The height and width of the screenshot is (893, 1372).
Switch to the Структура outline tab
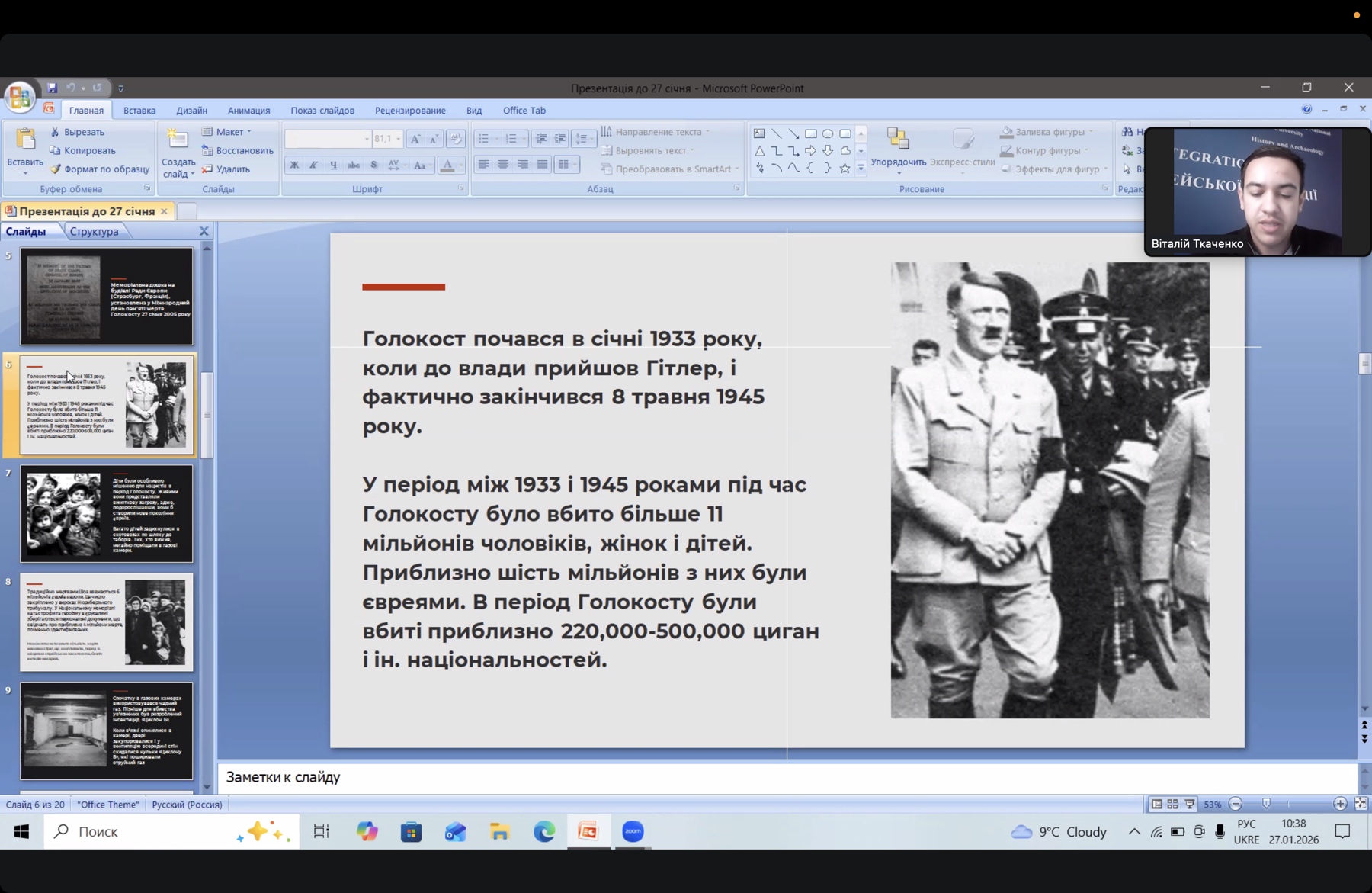94,231
